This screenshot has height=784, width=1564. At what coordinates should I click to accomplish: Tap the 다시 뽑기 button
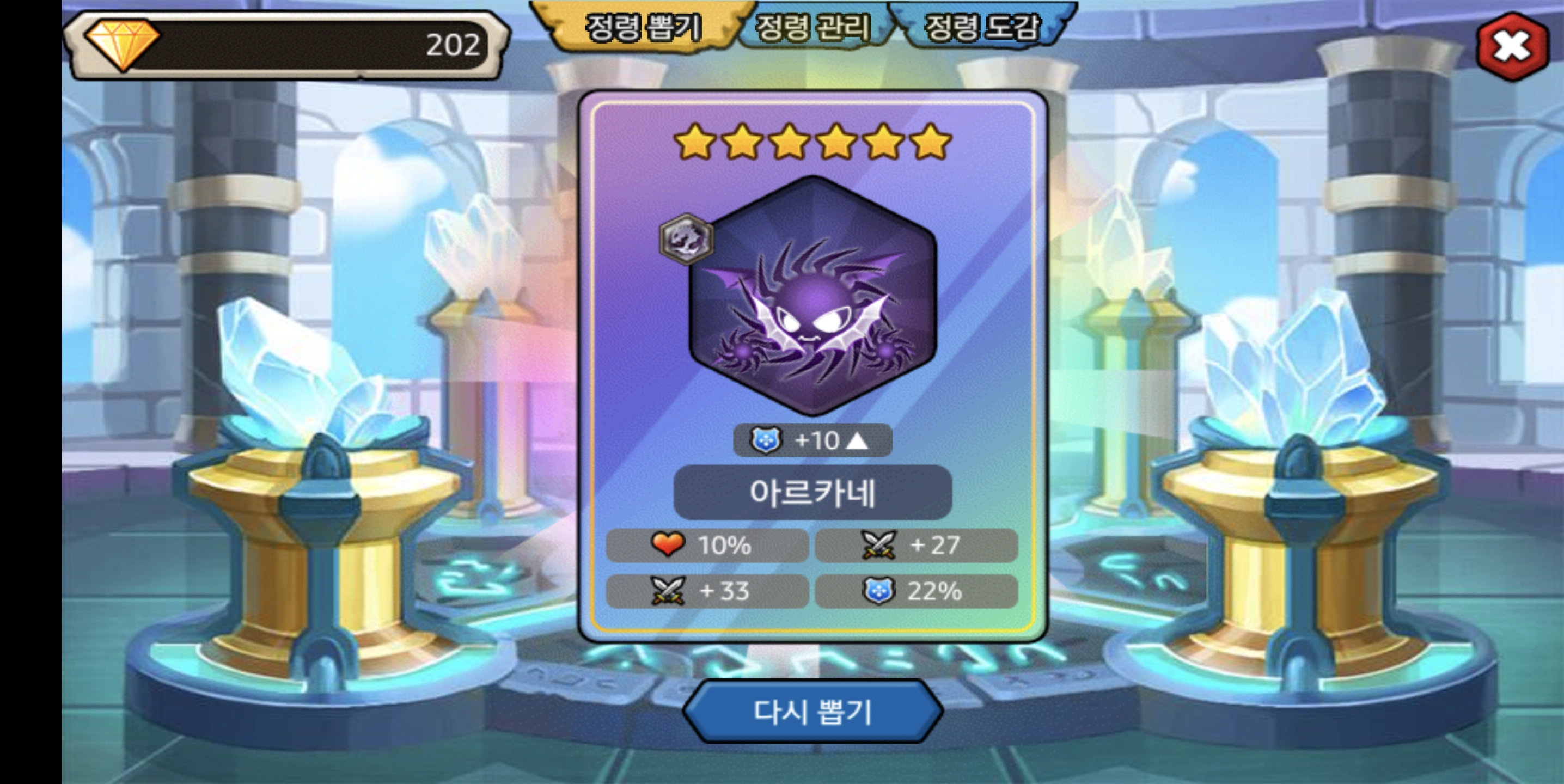[812, 711]
